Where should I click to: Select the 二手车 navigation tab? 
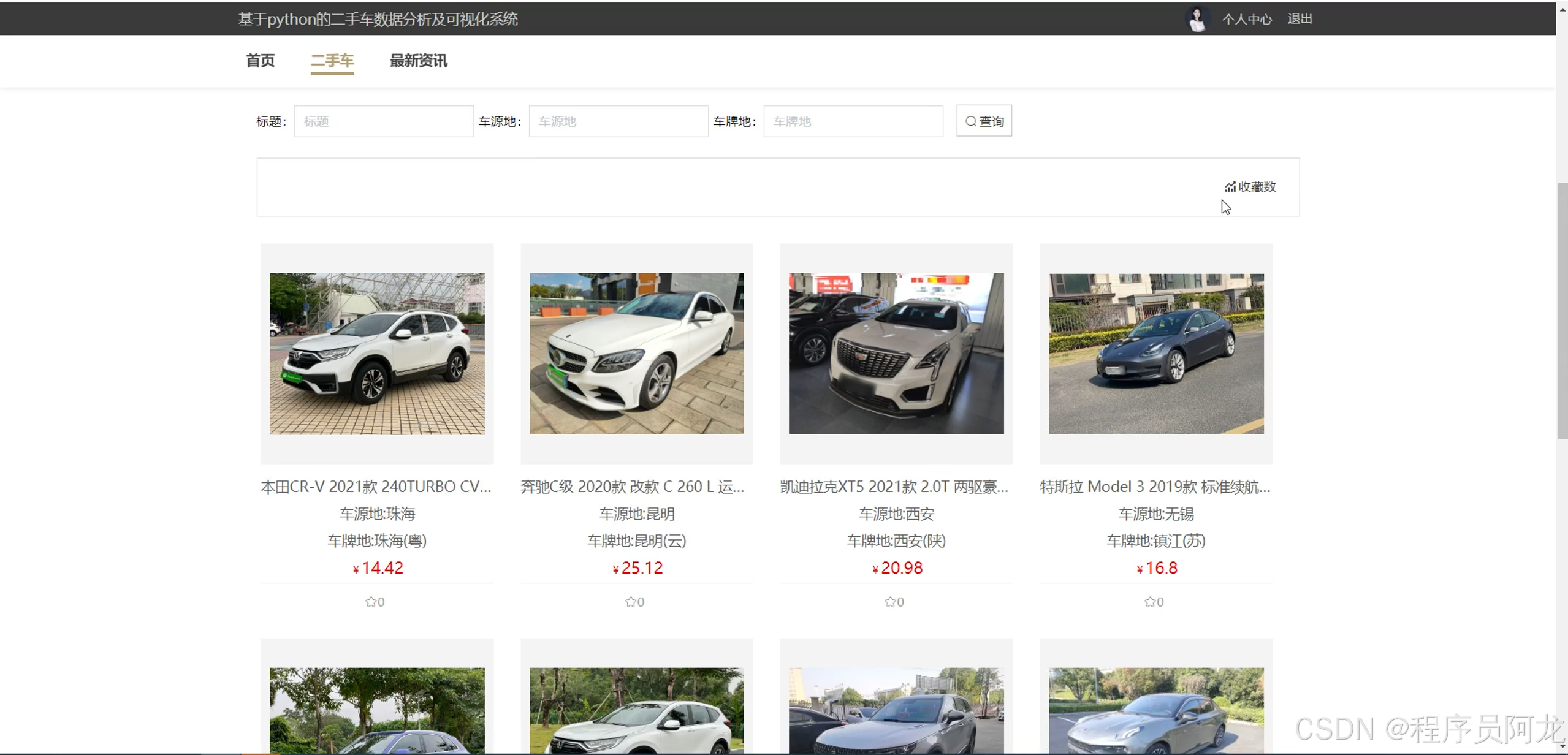tap(332, 61)
